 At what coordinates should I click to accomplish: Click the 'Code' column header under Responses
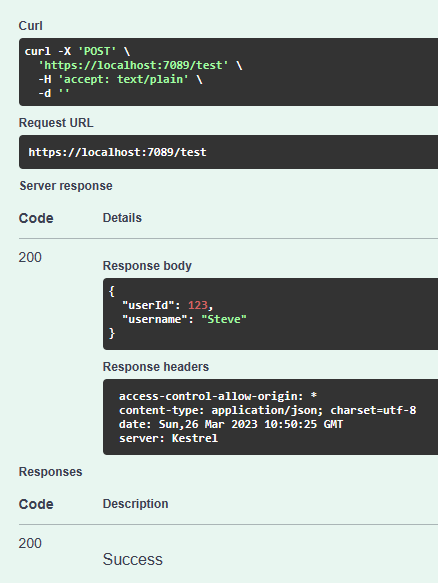click(36, 504)
